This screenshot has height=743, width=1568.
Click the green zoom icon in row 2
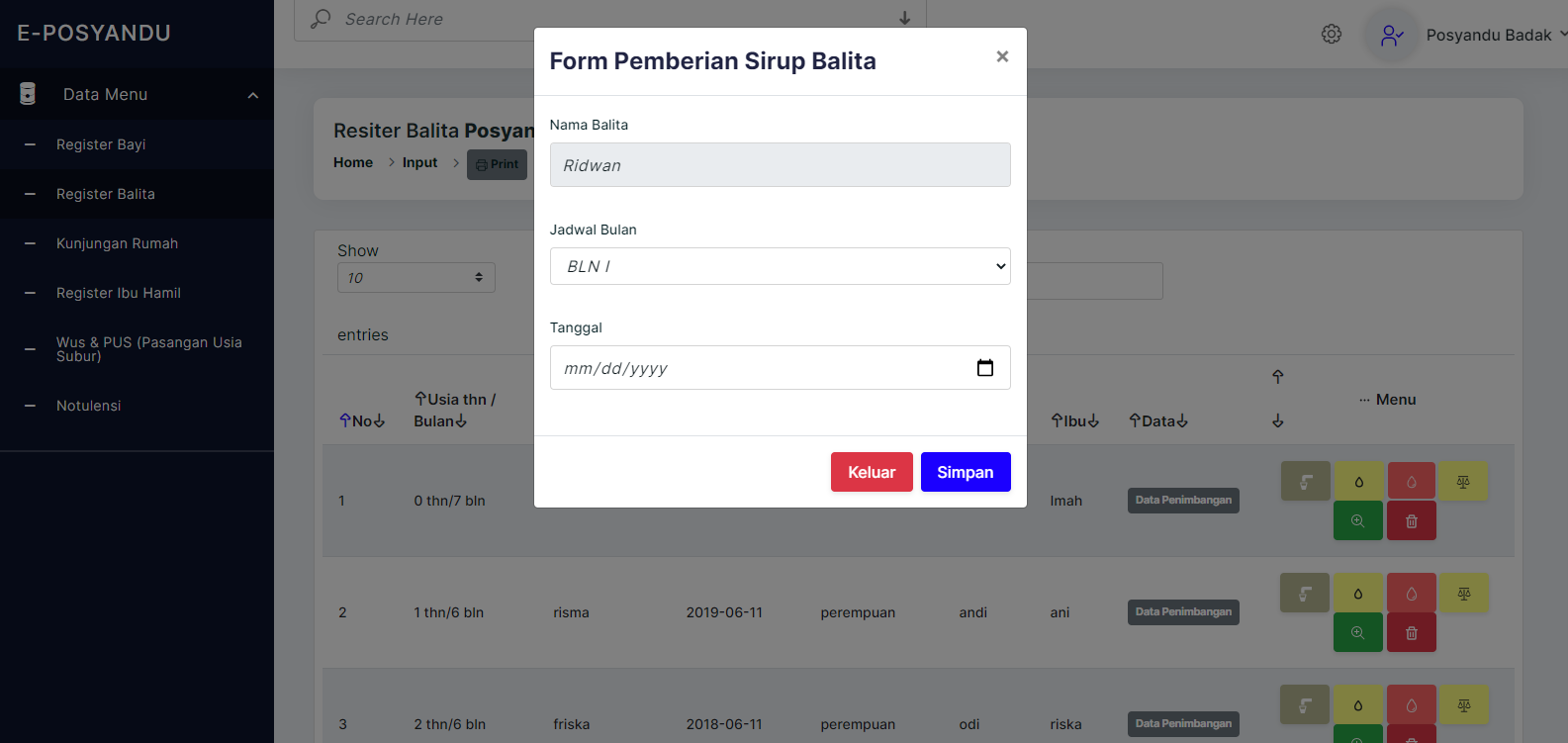click(x=1358, y=632)
